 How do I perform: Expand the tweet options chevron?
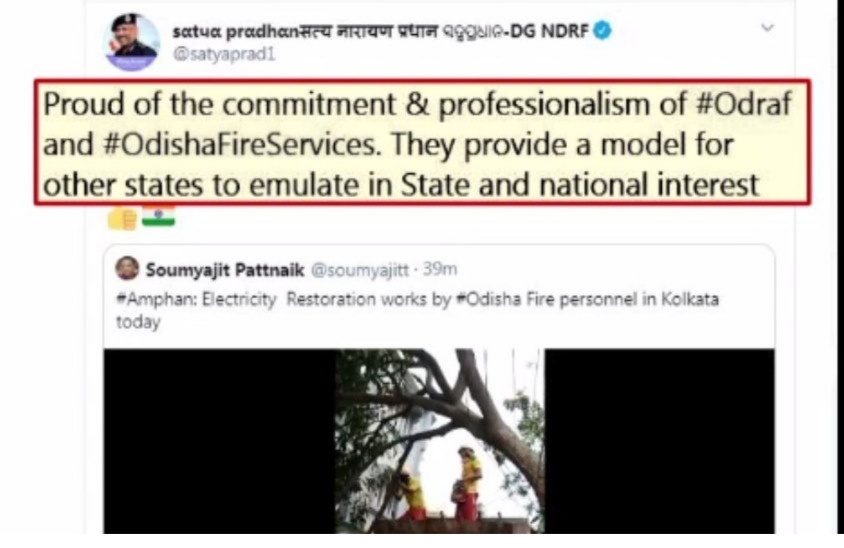pyautogui.click(x=768, y=27)
